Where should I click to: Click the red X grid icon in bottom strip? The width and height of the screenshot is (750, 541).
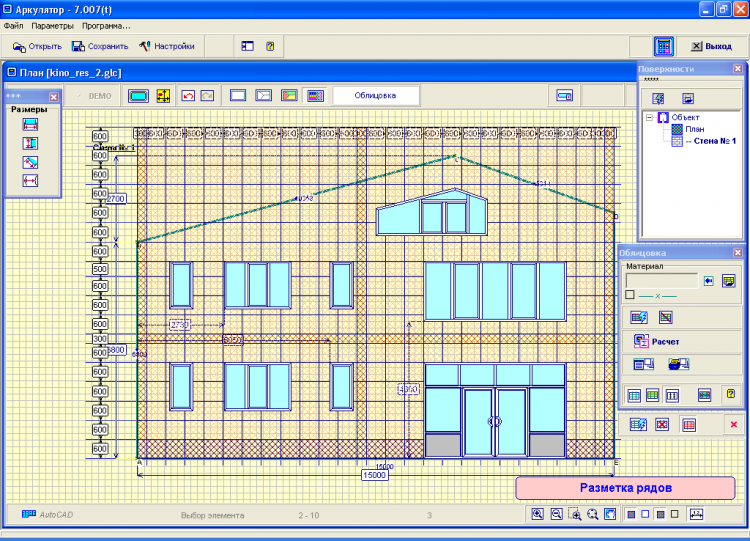662,424
